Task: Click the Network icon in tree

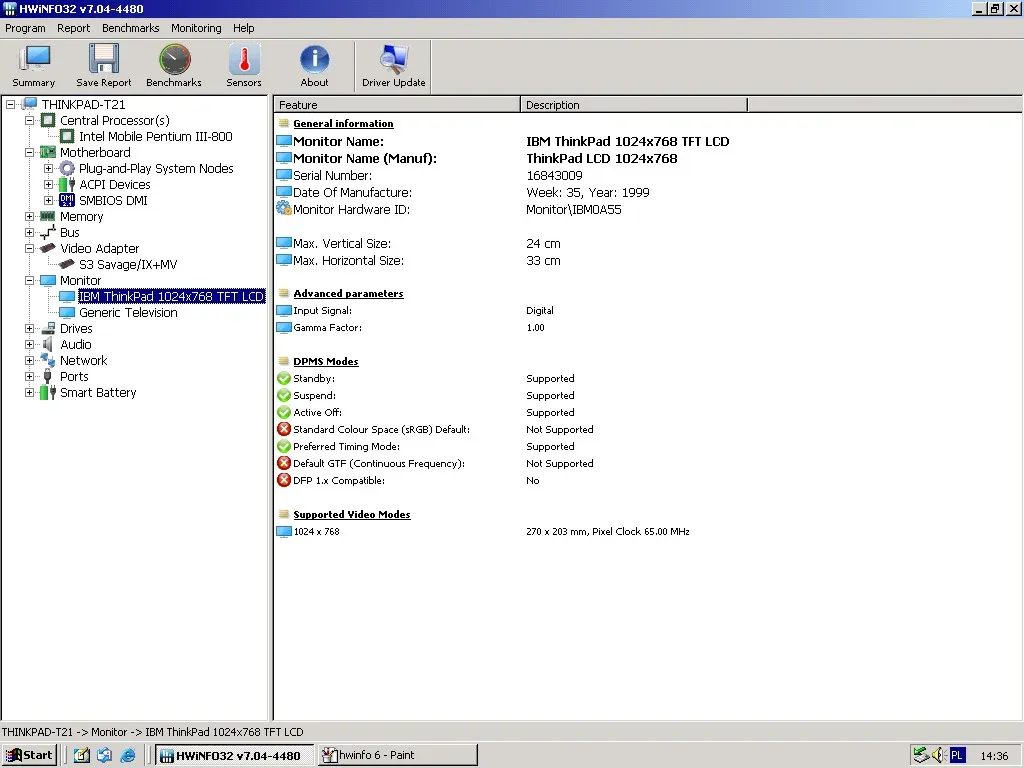Action: (x=48, y=360)
